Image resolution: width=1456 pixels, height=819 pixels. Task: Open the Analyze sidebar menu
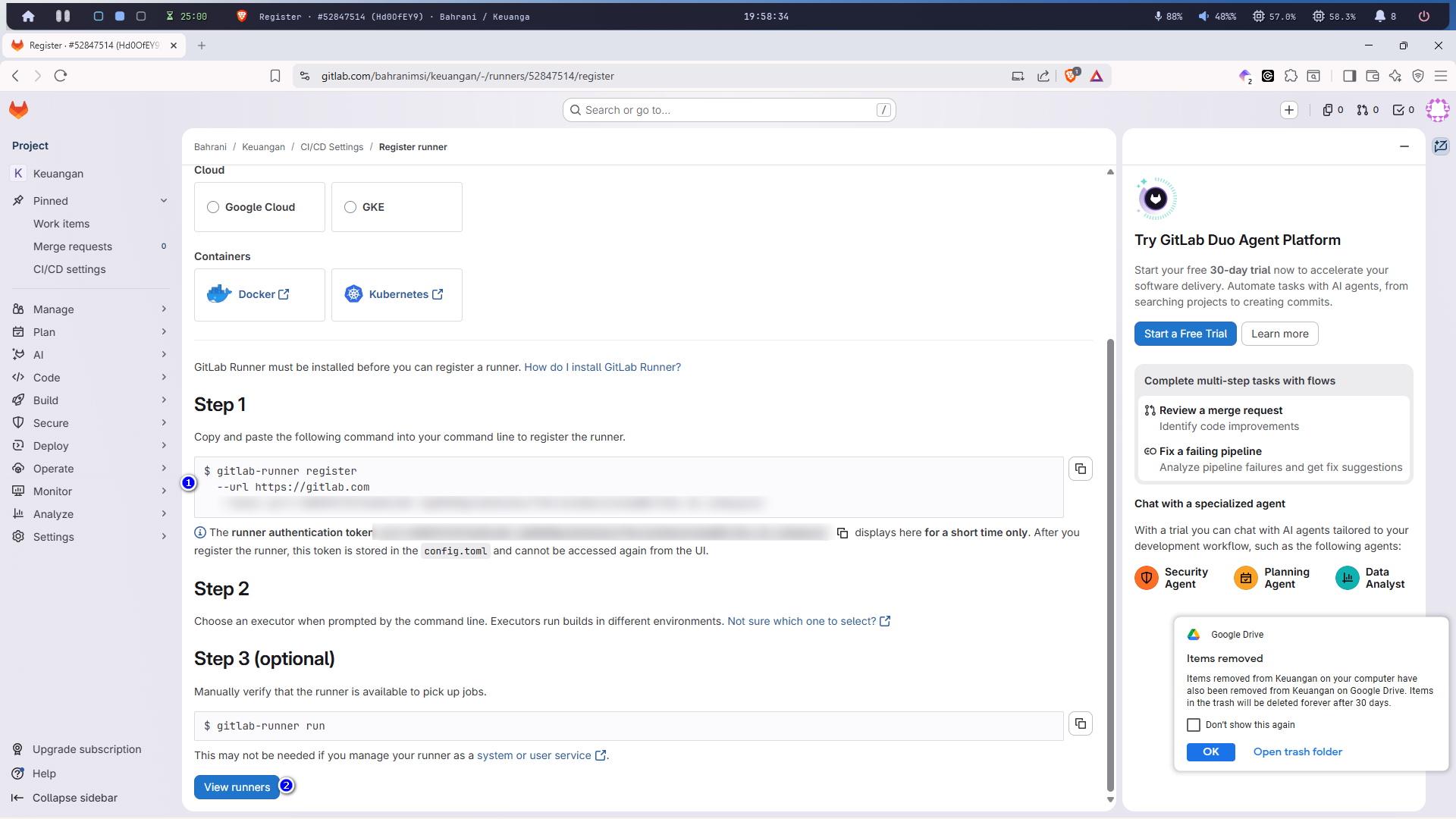click(91, 514)
